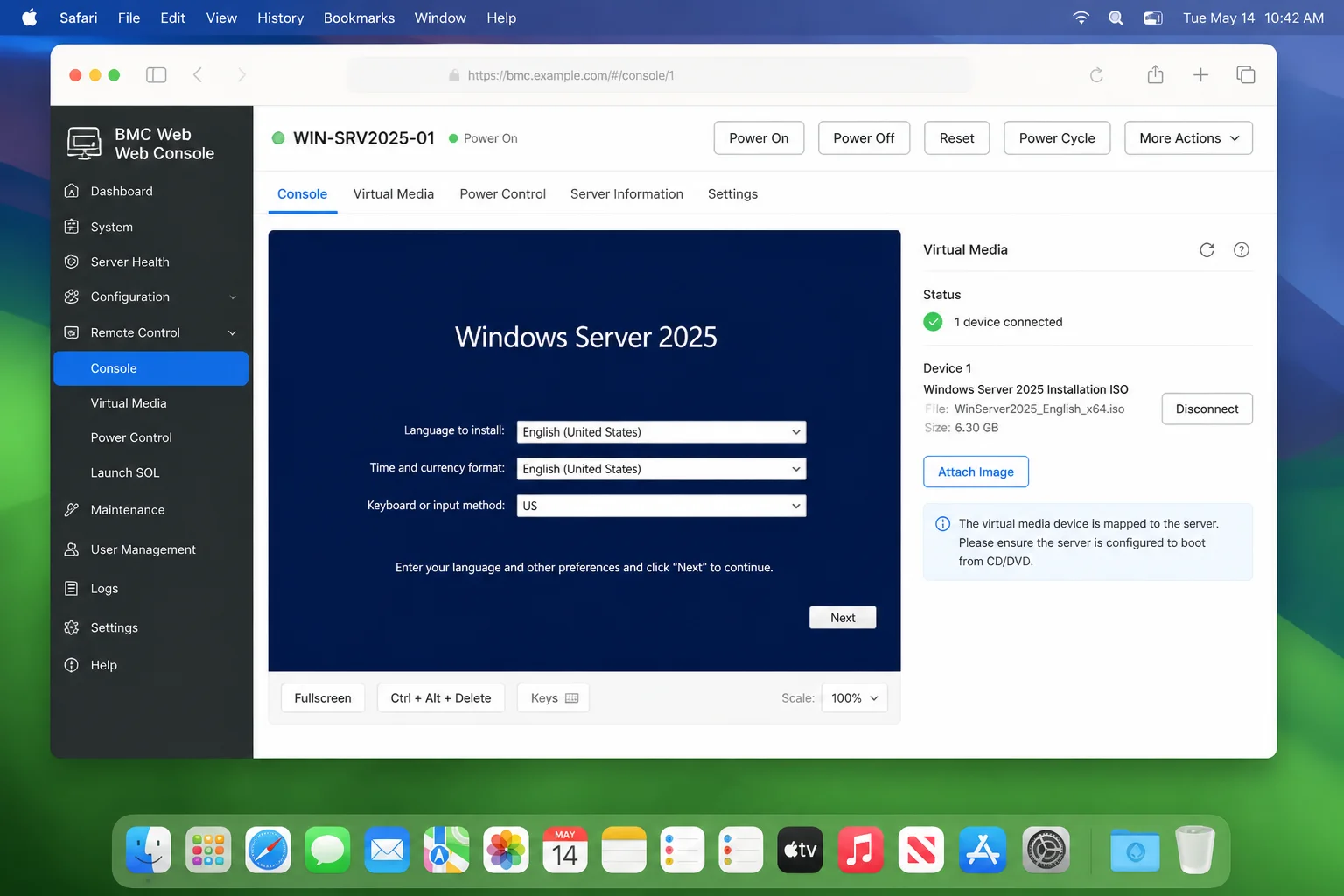Disconnect the Windows Server ISO device
Image resolution: width=1344 pixels, height=896 pixels.
pyautogui.click(x=1207, y=409)
